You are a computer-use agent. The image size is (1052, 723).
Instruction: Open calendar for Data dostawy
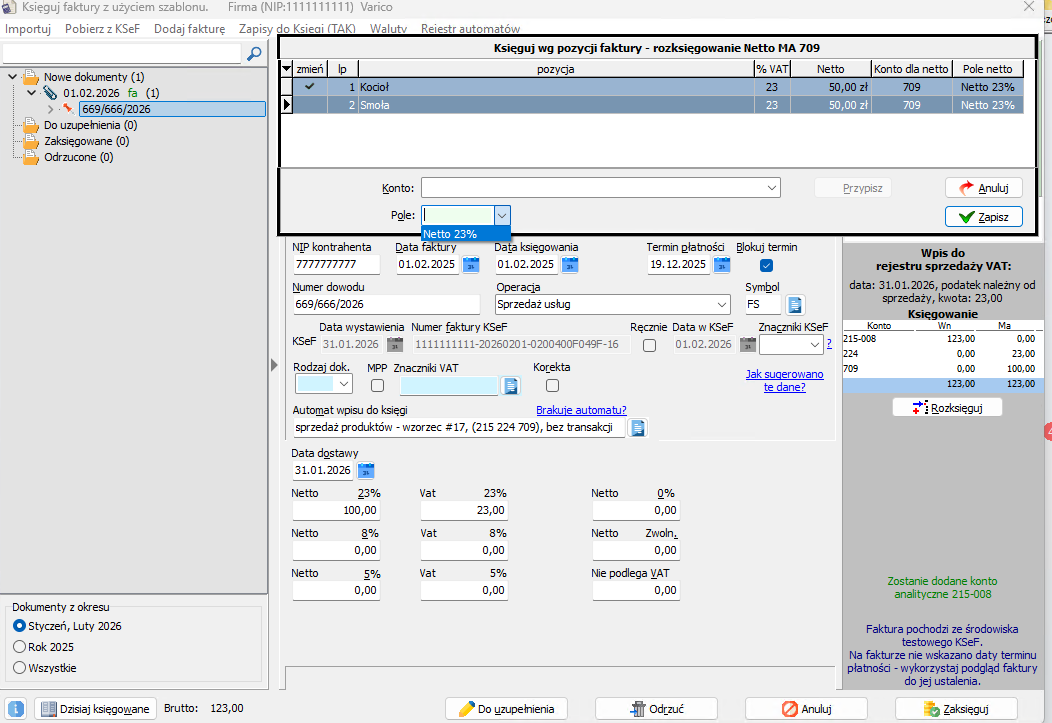(x=366, y=470)
